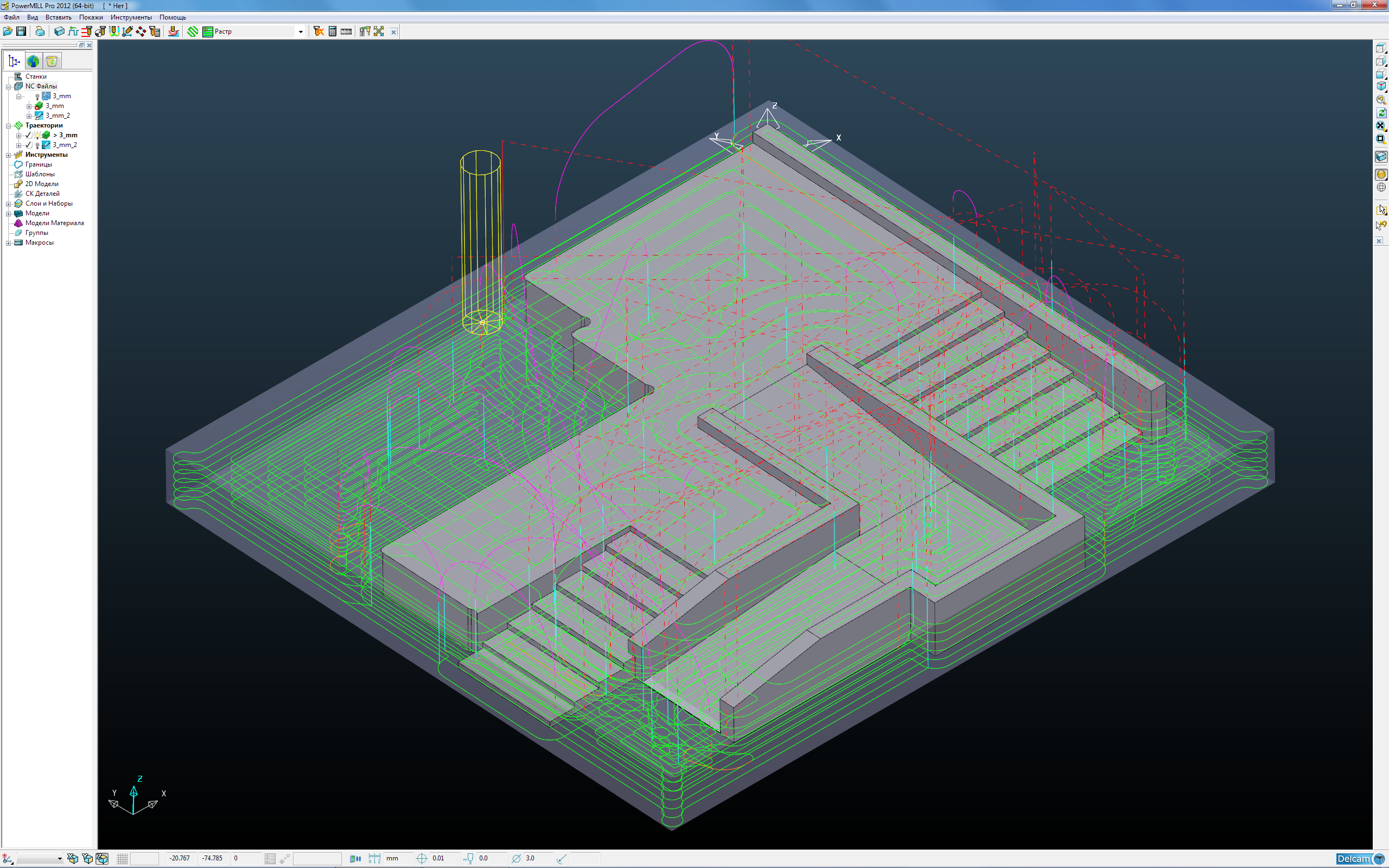This screenshot has width=1389, height=868.
Task: Open the Инструменты menu in menu bar
Action: coord(131,17)
